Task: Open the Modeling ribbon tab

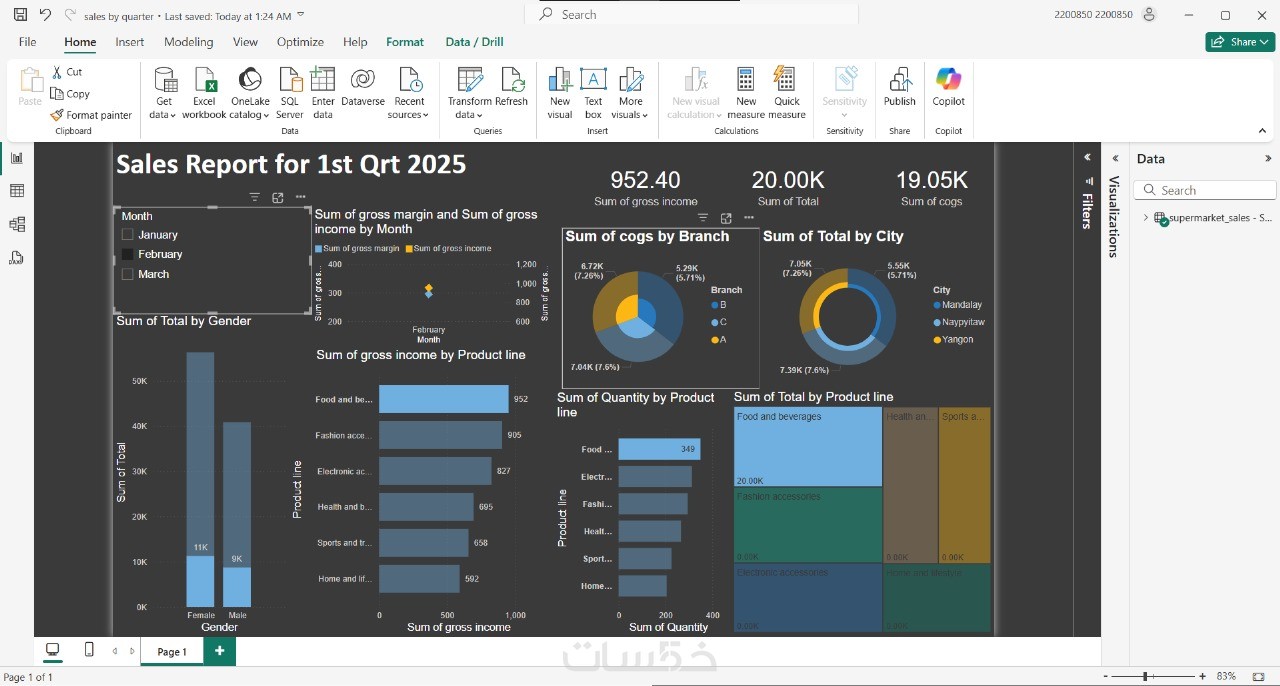Action: pos(189,42)
